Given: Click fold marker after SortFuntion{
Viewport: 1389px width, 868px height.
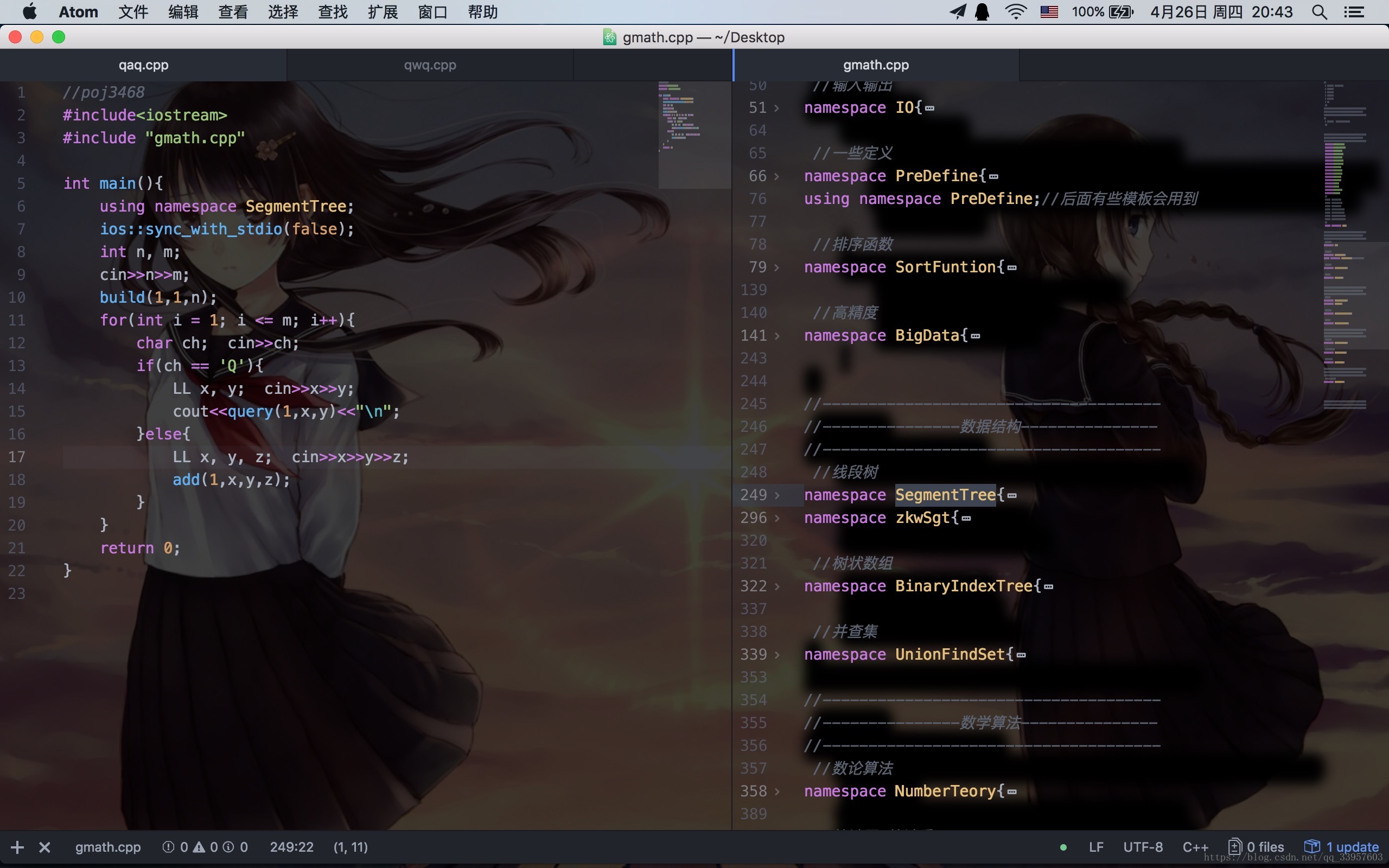Looking at the screenshot, I should [x=1012, y=268].
